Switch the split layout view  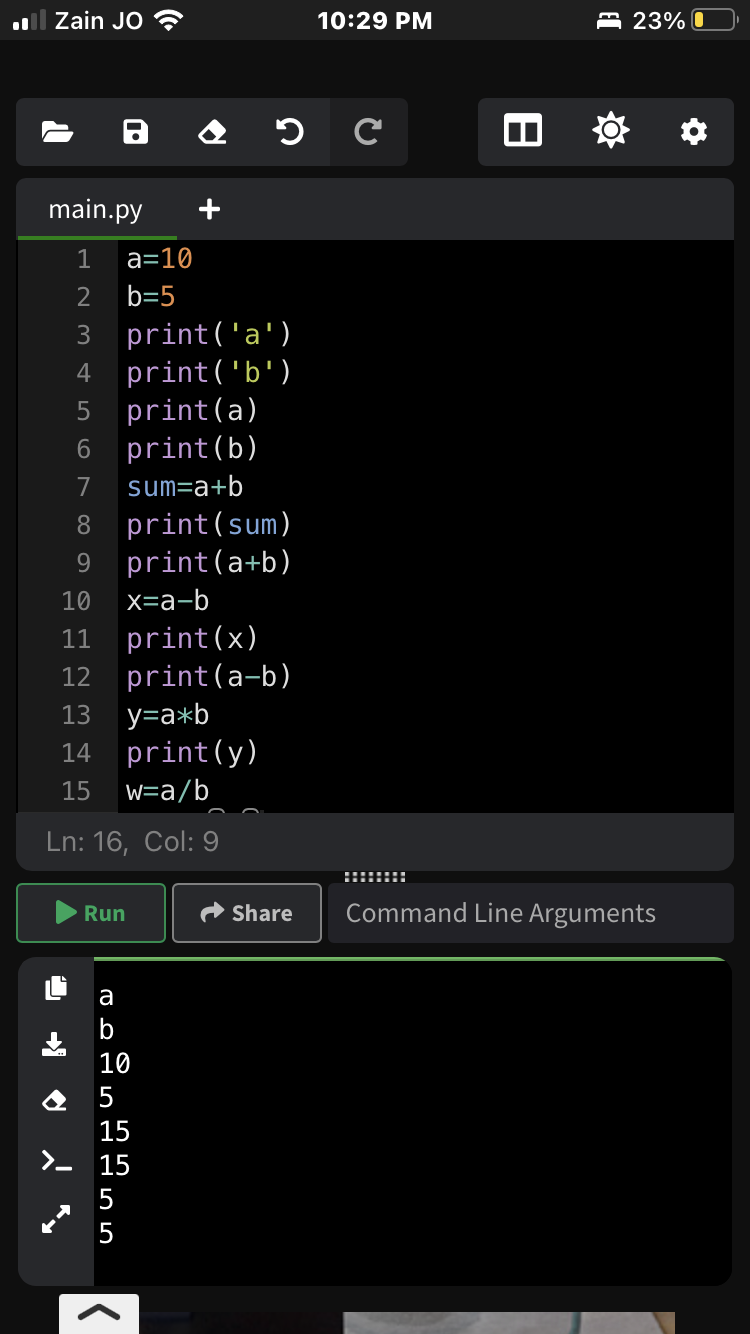pyautogui.click(x=523, y=131)
